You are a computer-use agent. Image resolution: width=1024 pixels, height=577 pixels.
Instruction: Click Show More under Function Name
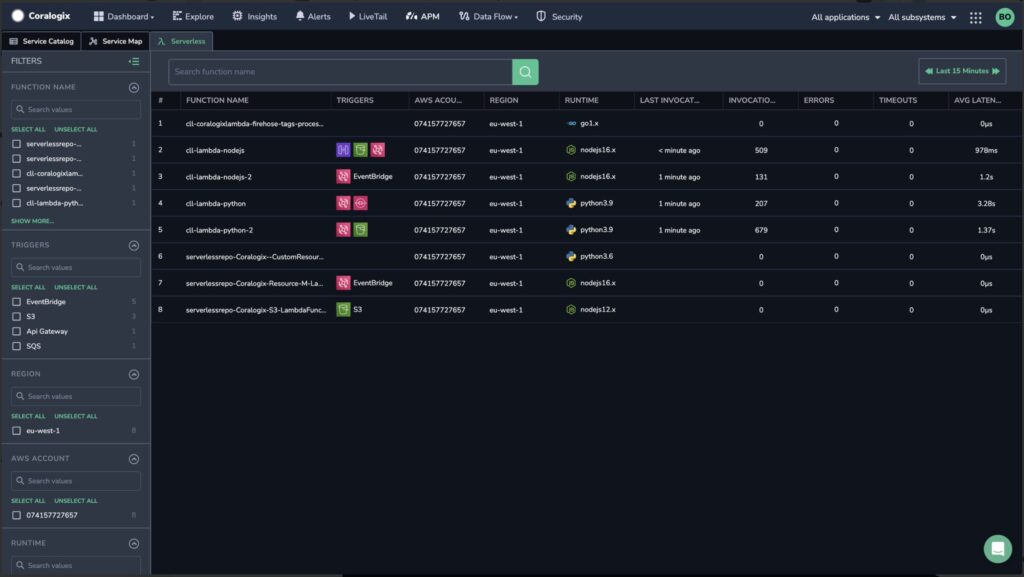[33, 221]
